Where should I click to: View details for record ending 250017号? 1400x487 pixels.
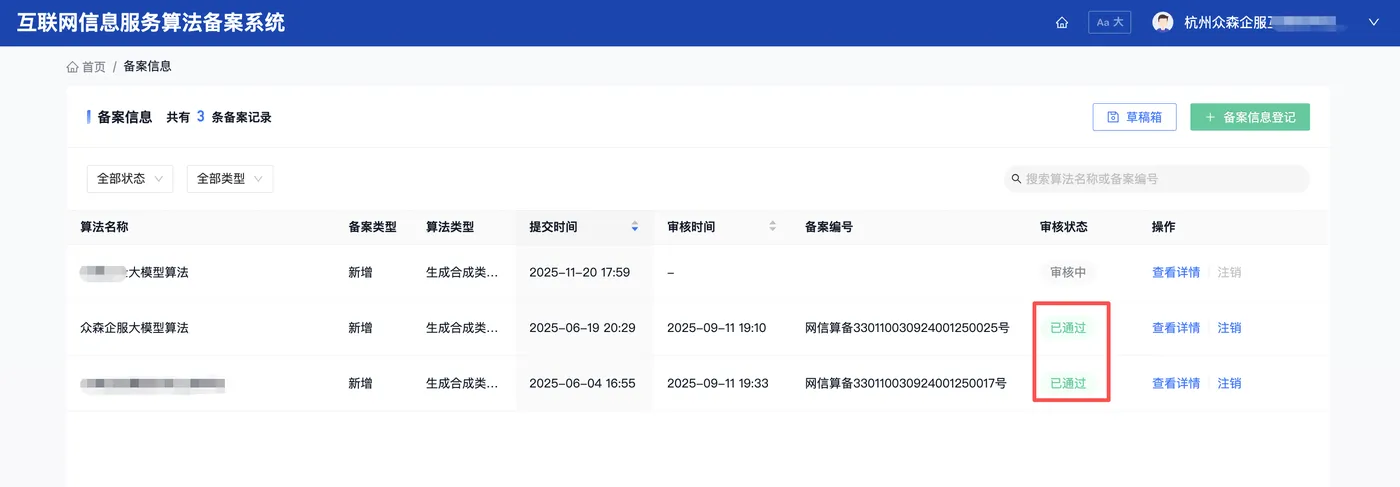click(x=1176, y=383)
